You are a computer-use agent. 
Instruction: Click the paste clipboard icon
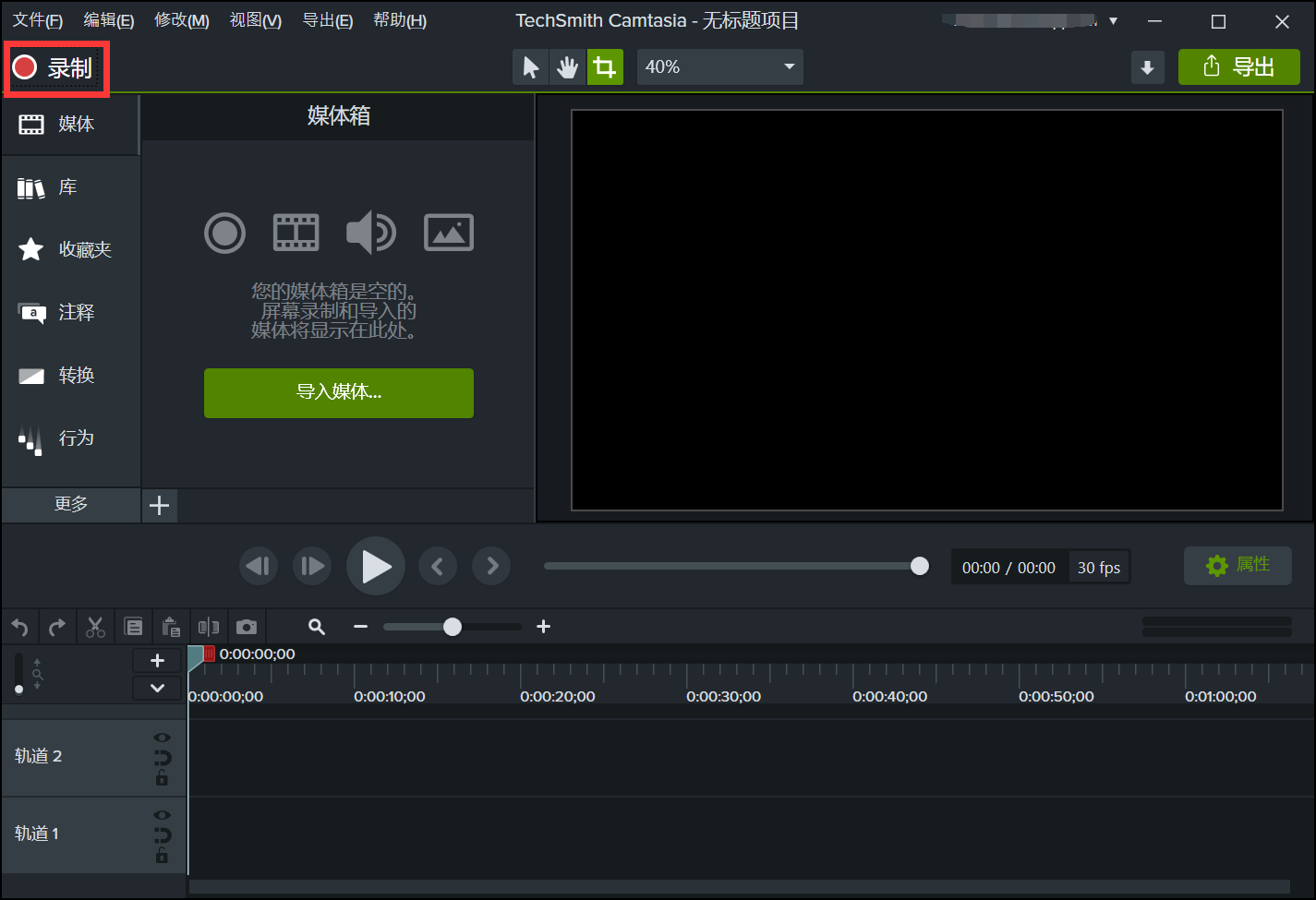pyautogui.click(x=171, y=628)
